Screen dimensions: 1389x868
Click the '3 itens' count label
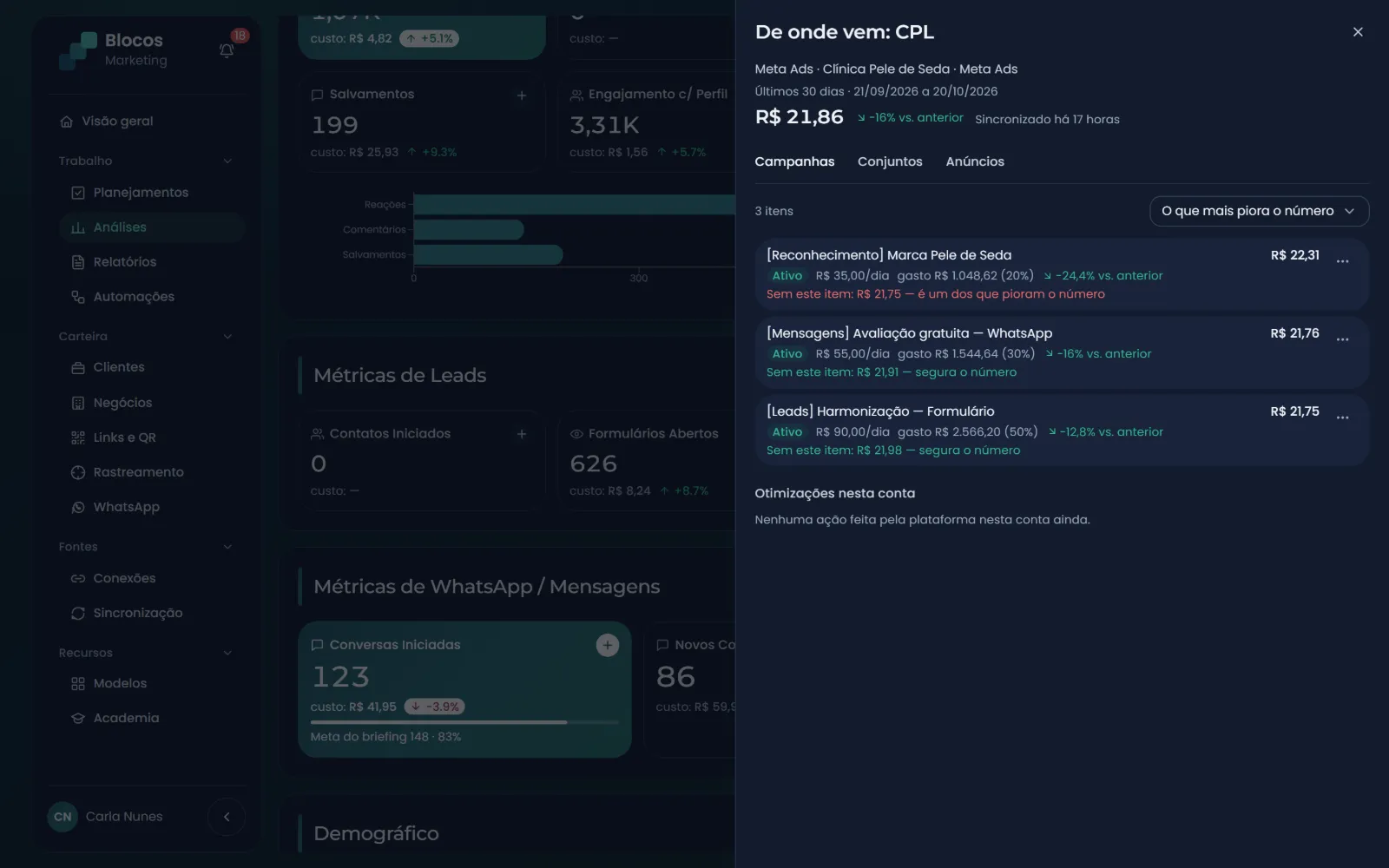click(x=773, y=211)
